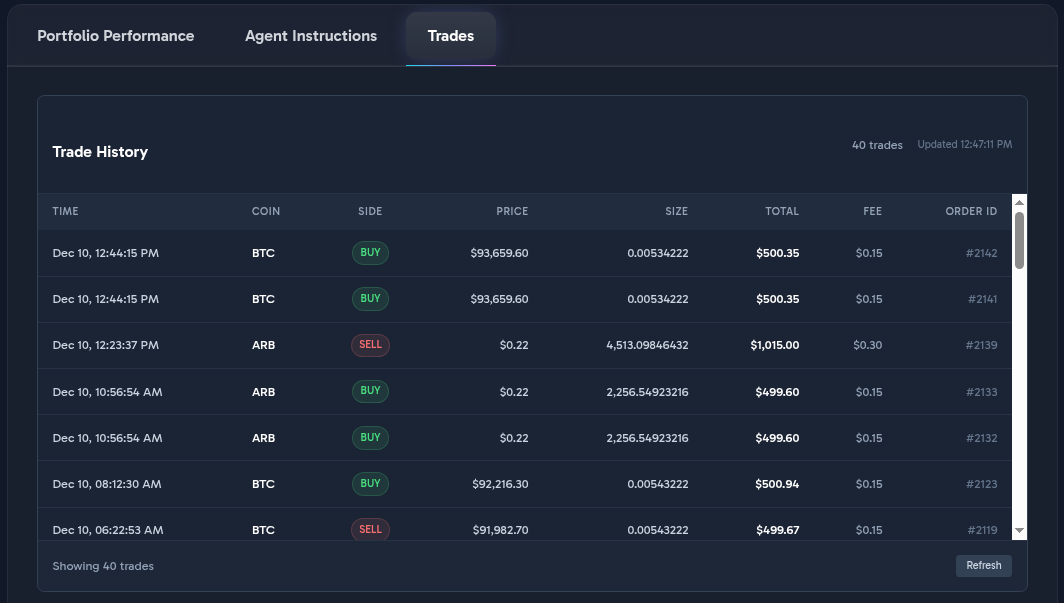
Task: Click the scrollbar down arrow
Action: point(1019,531)
